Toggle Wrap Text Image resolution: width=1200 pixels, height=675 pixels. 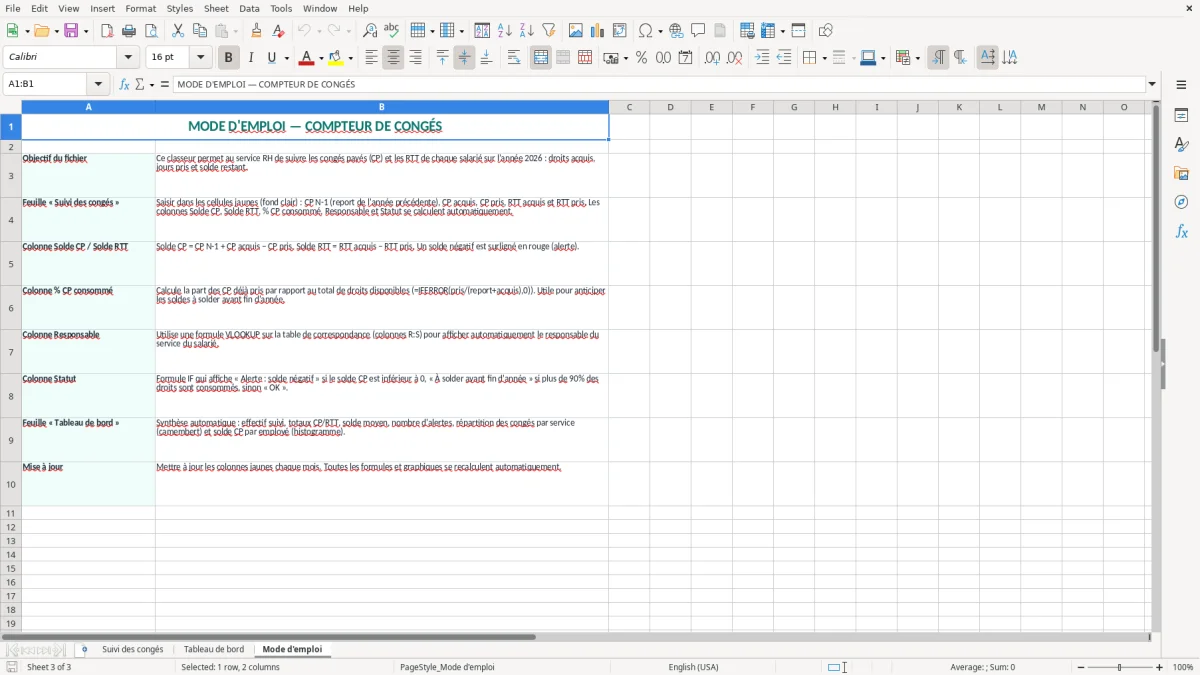514,58
